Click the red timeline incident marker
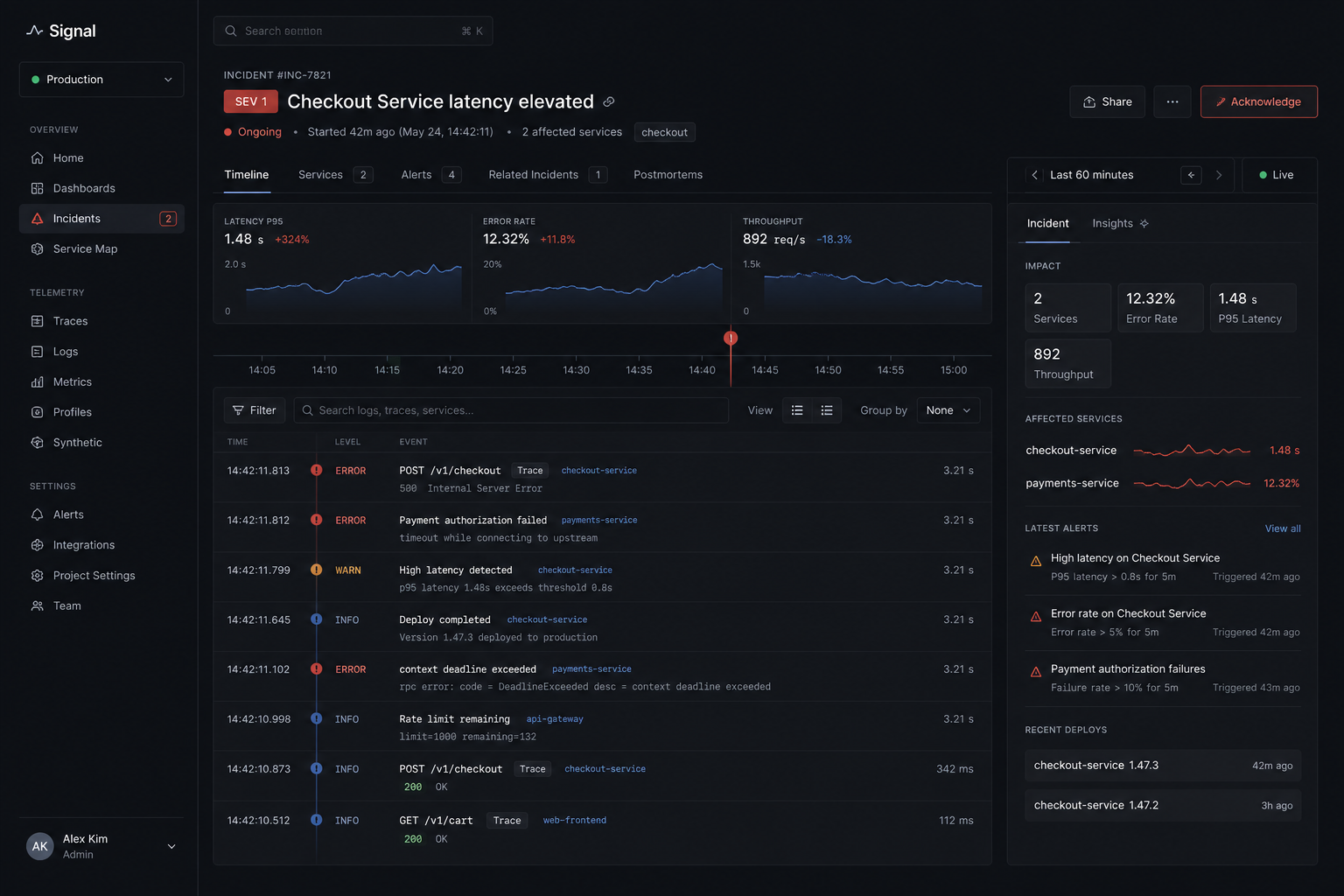The width and height of the screenshot is (1344, 896). (x=731, y=338)
